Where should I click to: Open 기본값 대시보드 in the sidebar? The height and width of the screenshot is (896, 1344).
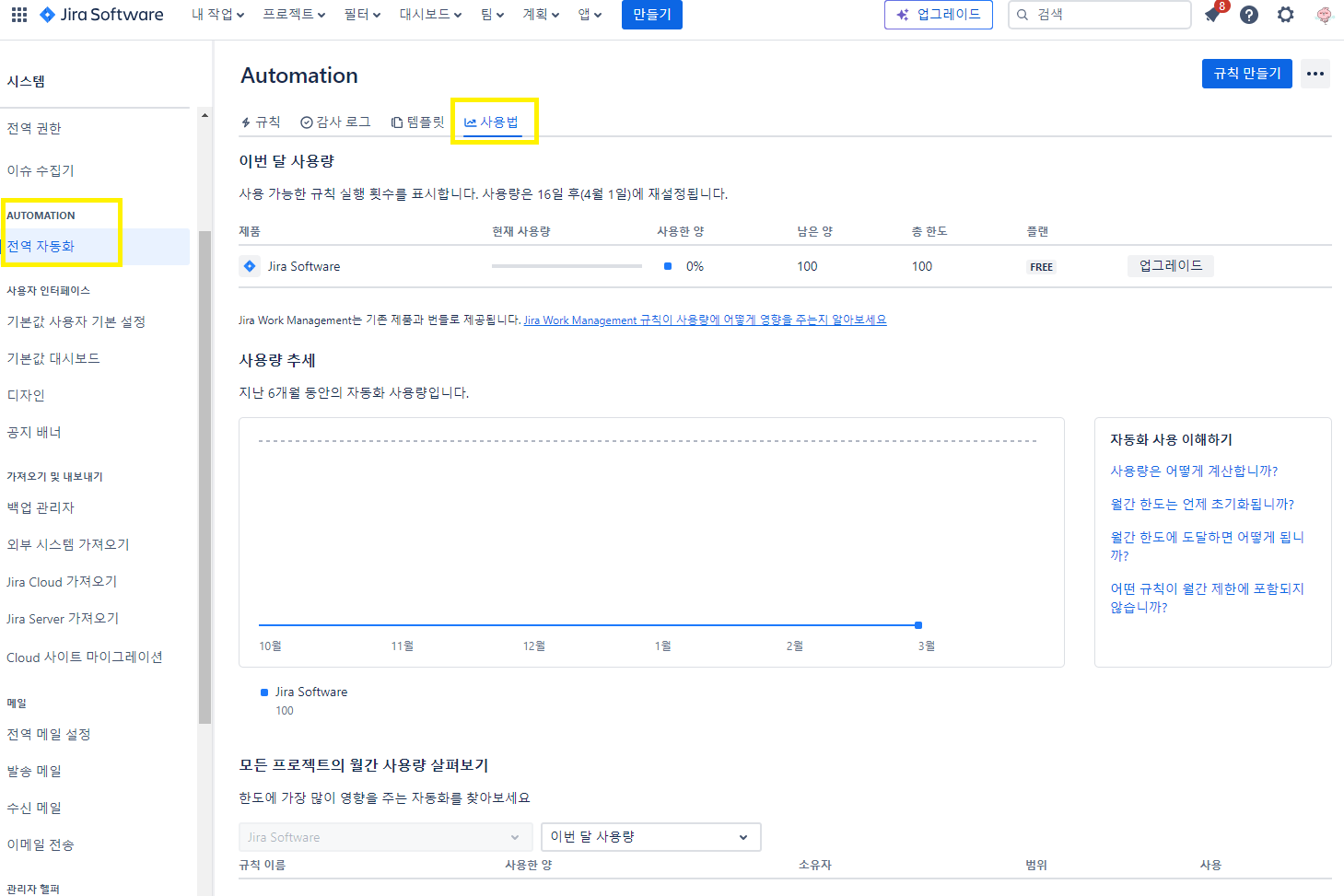[x=53, y=358]
